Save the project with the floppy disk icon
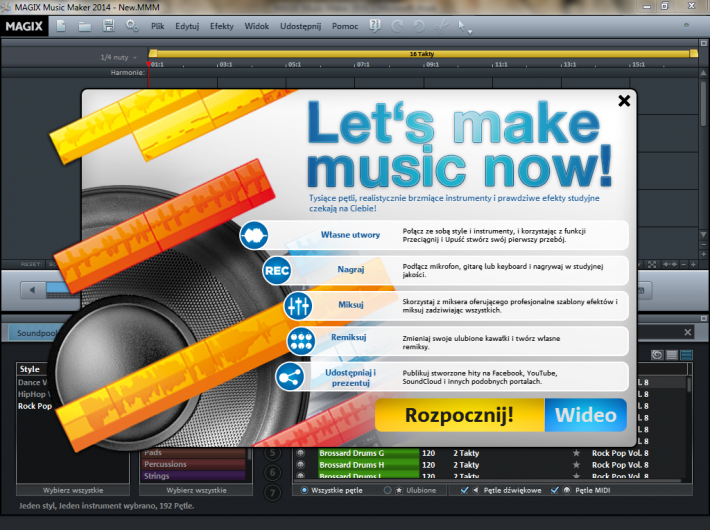 (x=108, y=26)
